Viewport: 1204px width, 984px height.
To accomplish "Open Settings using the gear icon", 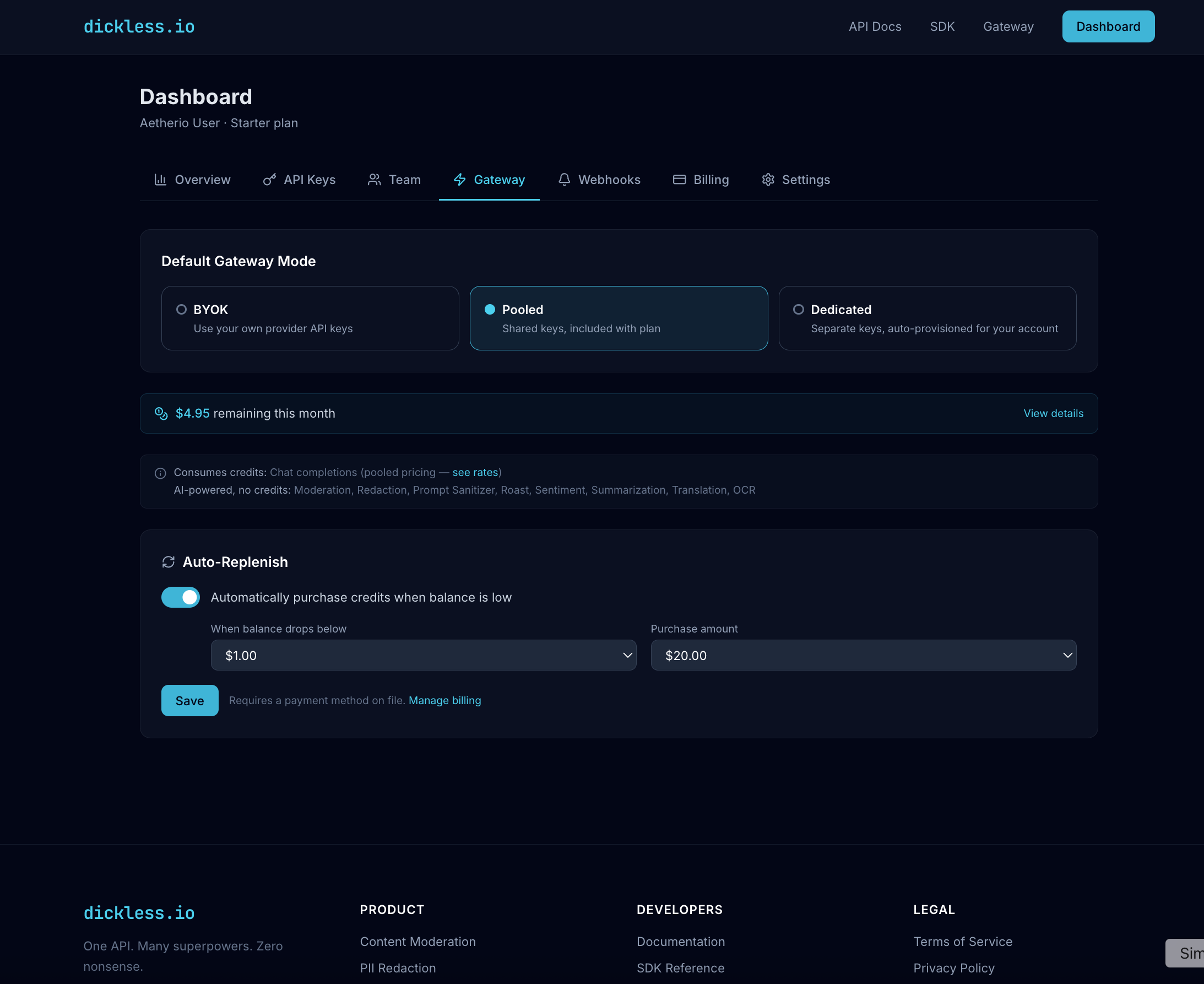I will tap(768, 180).
